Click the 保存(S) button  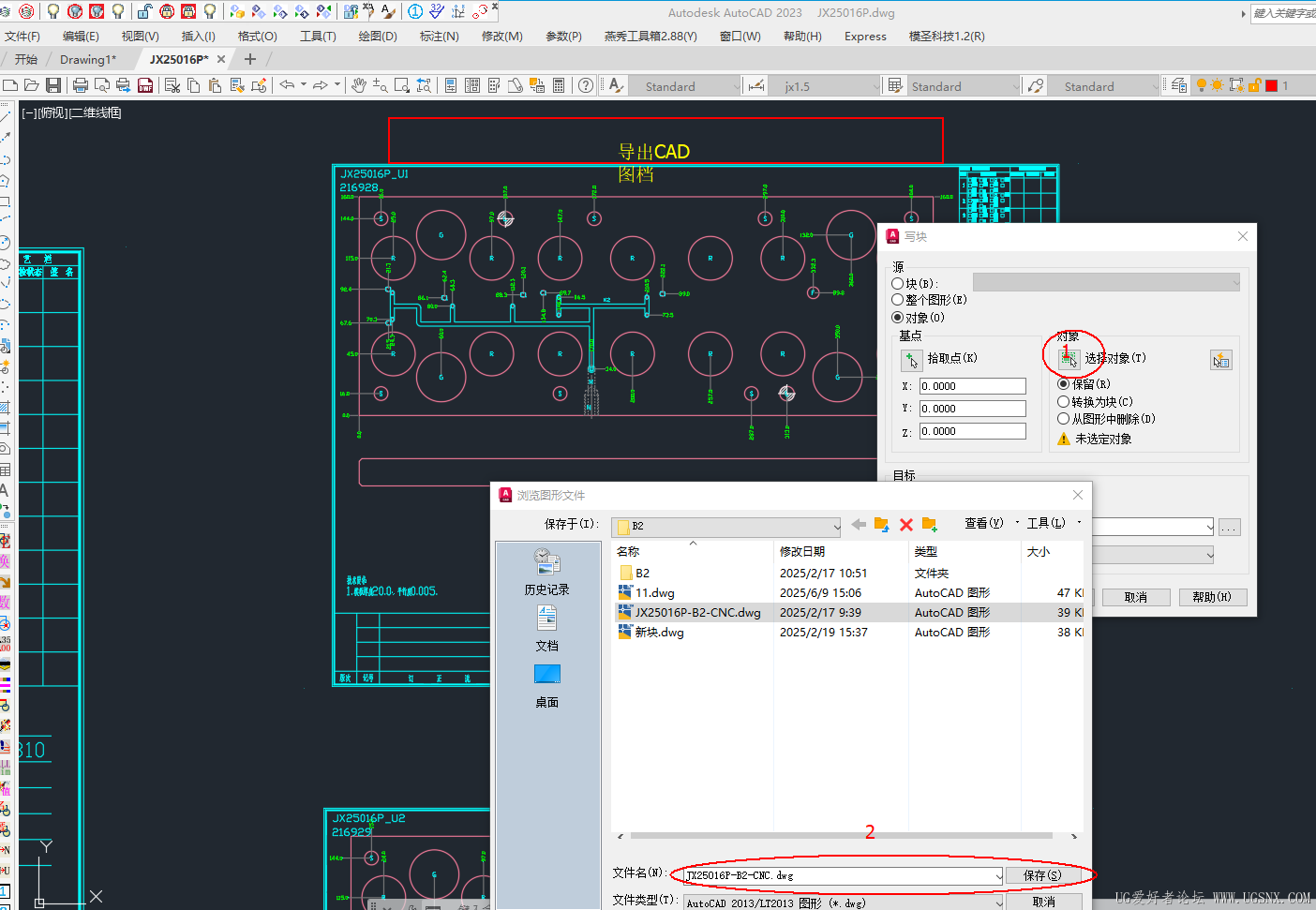coord(1042,875)
